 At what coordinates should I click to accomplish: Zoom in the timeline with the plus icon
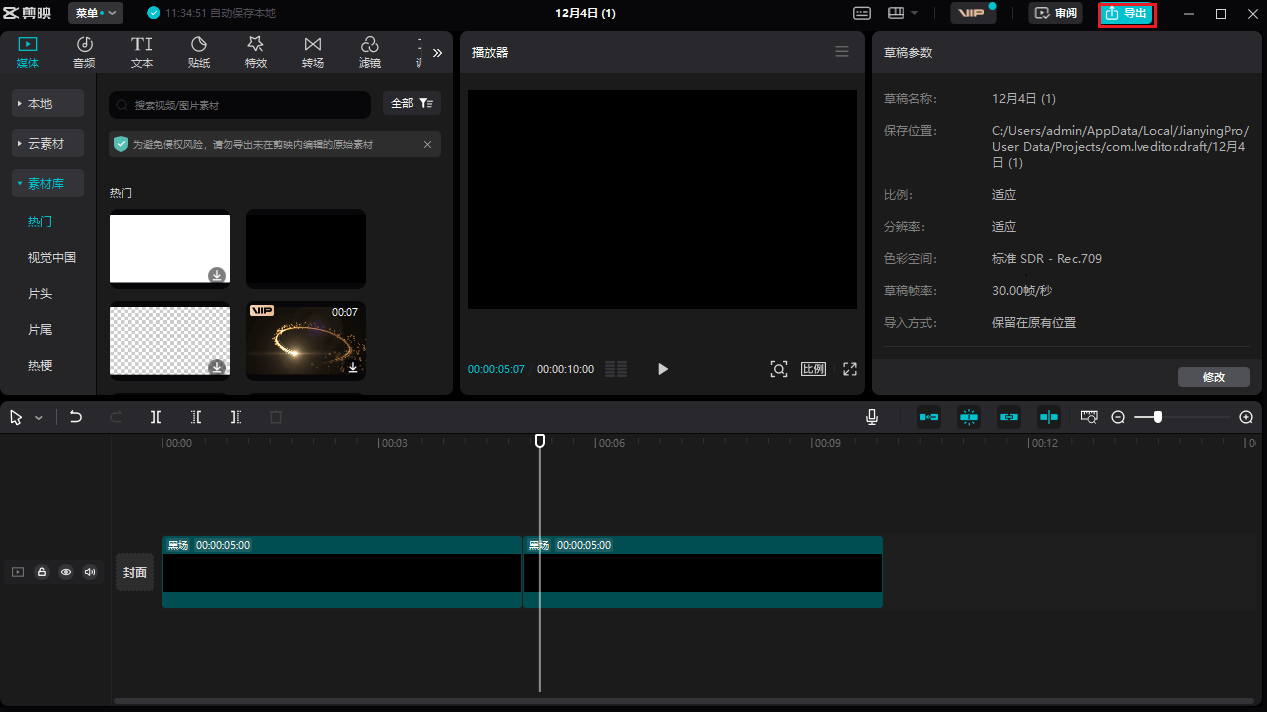1246,417
